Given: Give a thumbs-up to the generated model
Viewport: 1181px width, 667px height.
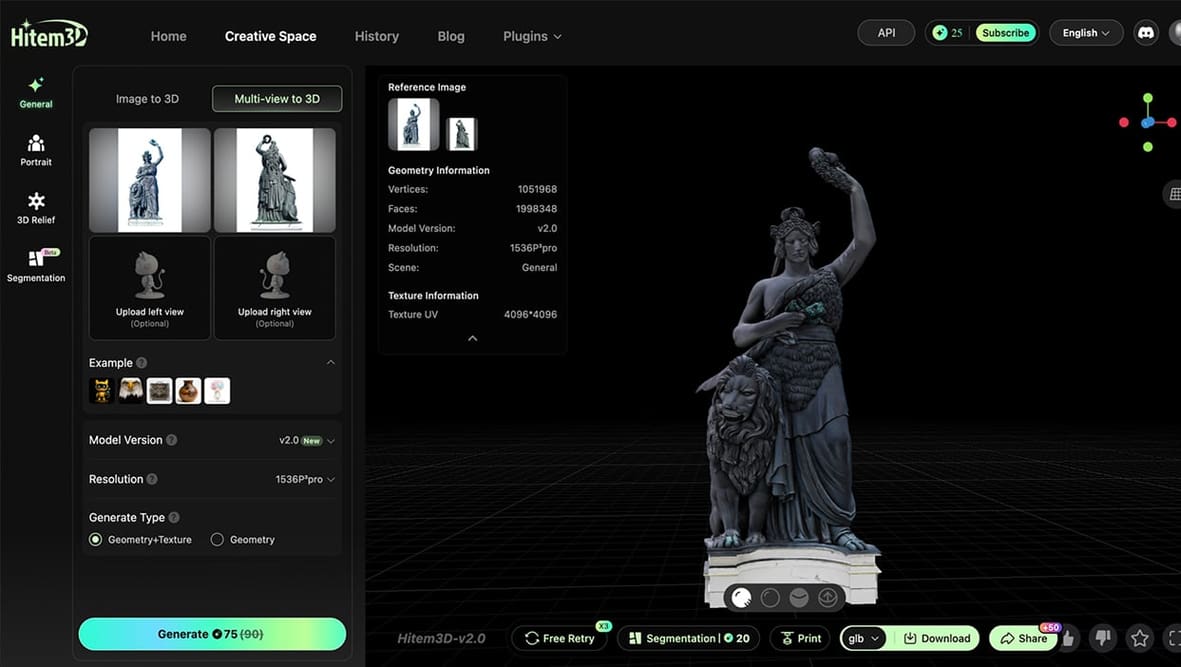Looking at the screenshot, I should tap(1067, 638).
